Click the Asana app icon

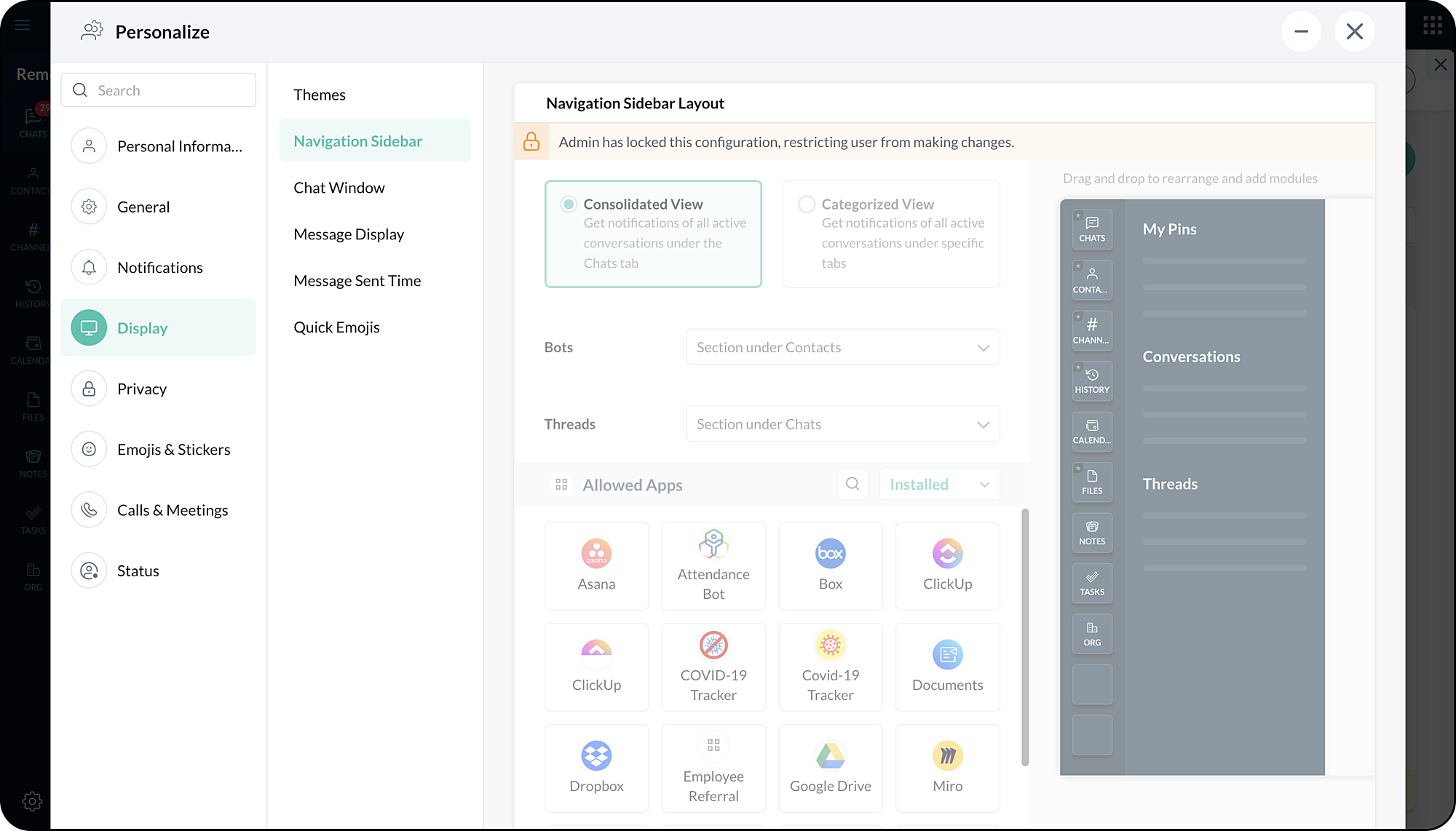pyautogui.click(x=596, y=553)
